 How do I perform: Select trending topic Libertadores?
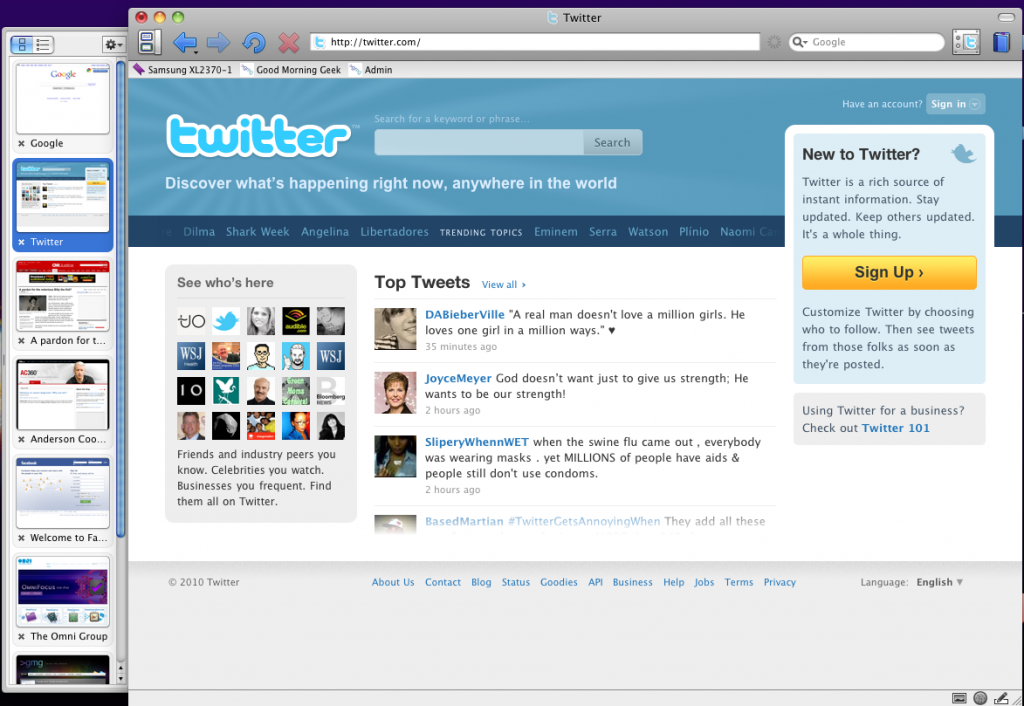coord(394,232)
